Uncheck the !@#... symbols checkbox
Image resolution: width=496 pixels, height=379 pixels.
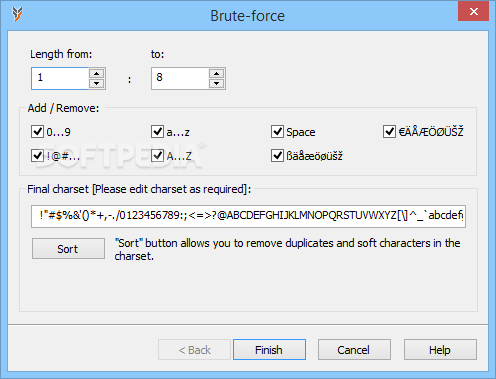[37, 155]
